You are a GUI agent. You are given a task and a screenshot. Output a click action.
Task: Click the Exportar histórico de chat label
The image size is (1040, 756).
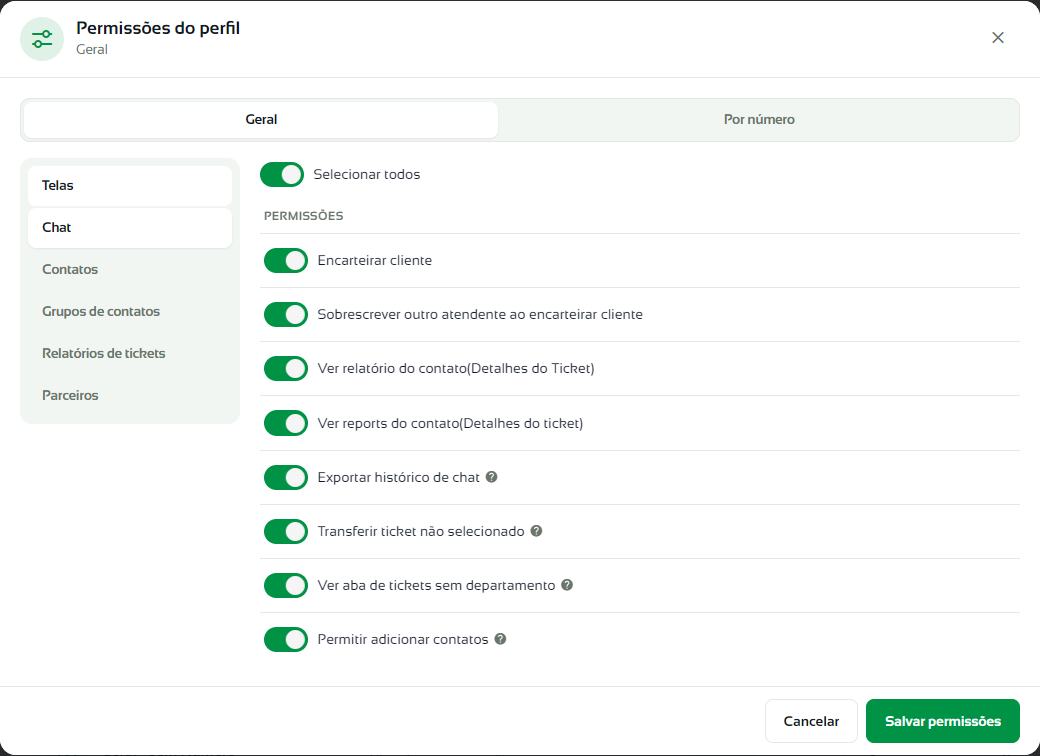[399, 477]
